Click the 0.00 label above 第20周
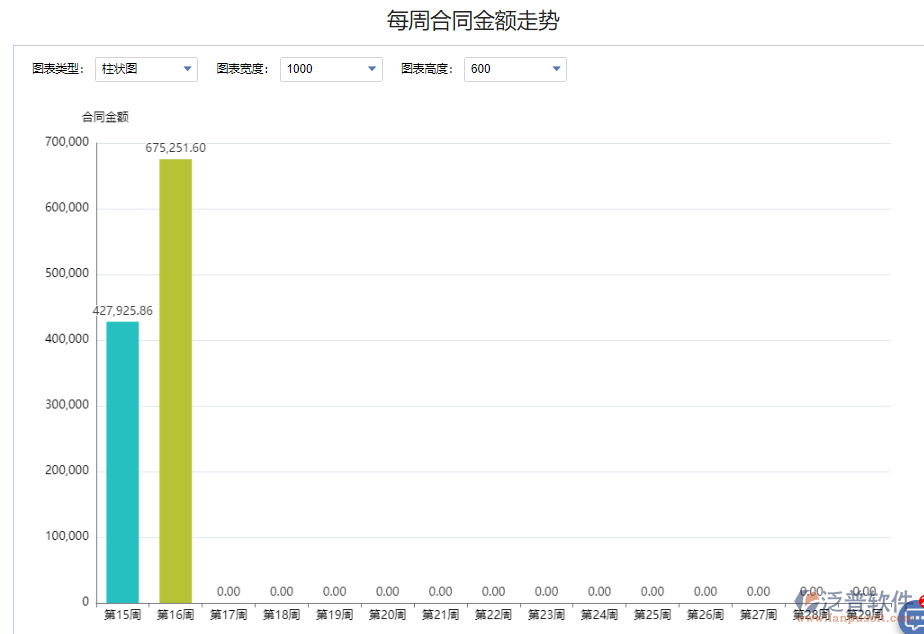Viewport: 924px width, 634px height. click(x=387, y=591)
